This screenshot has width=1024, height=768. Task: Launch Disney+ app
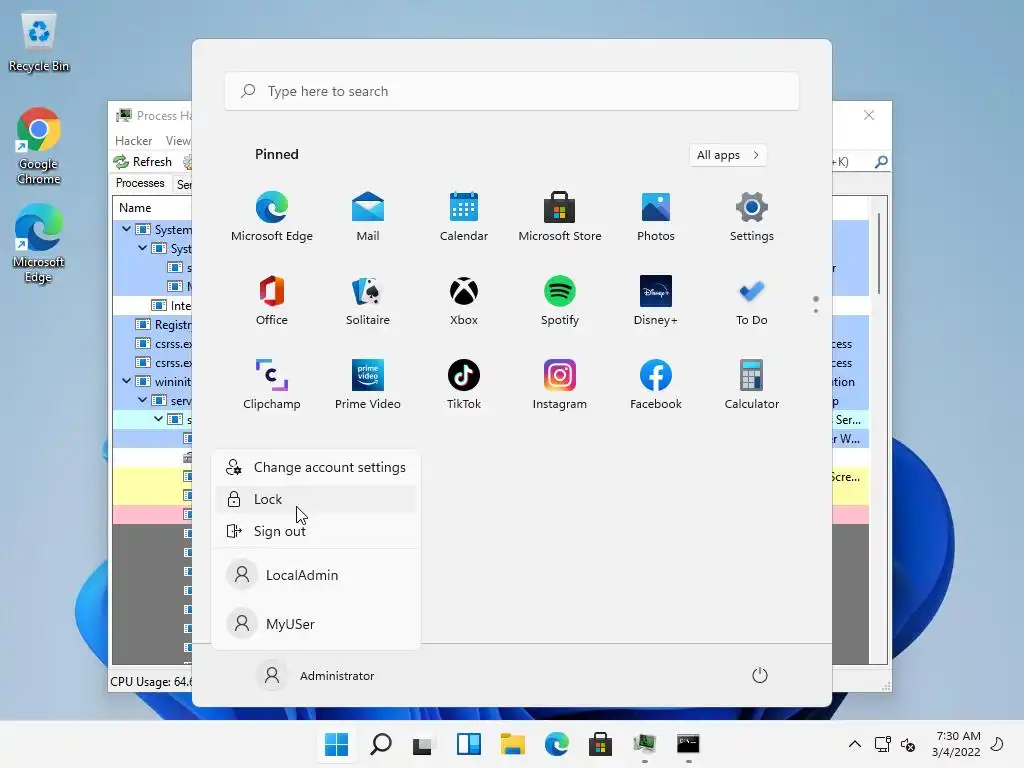click(656, 300)
